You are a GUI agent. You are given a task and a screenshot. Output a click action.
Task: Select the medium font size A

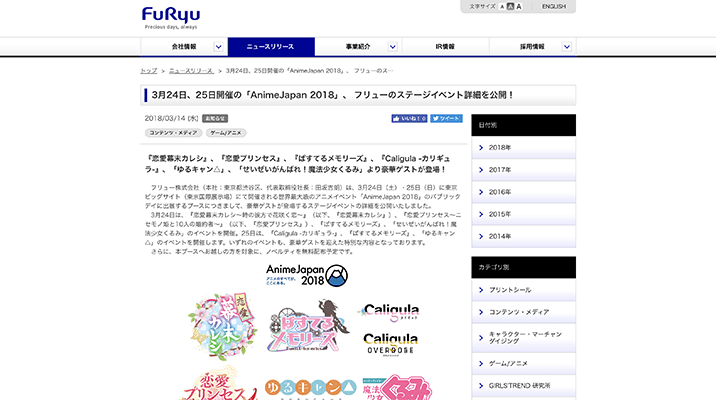[x=511, y=6]
